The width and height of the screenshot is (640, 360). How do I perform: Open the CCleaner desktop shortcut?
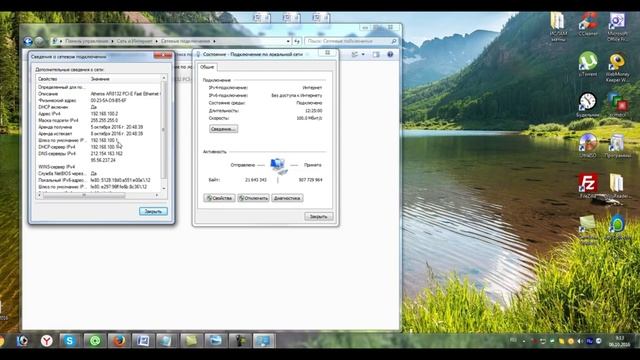tap(588, 24)
